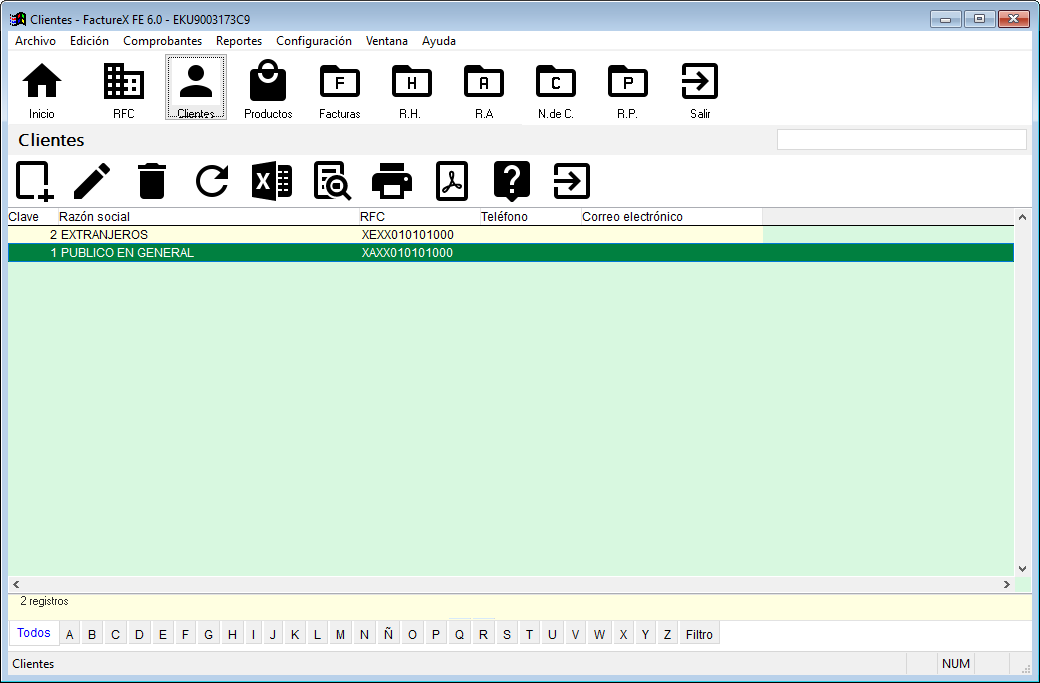Screen dimensions: 1040x683
Task: Add a new client record
Action: (x=34, y=180)
